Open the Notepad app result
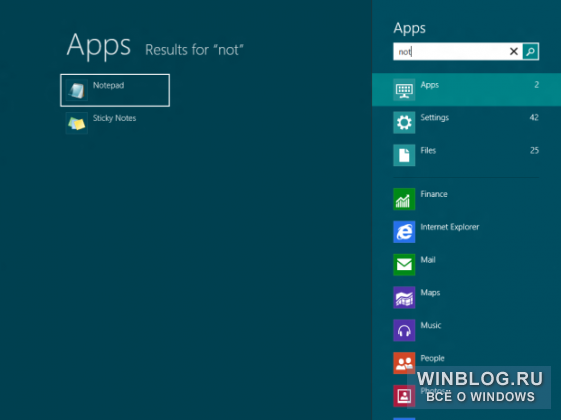561x420 pixels. click(x=115, y=90)
